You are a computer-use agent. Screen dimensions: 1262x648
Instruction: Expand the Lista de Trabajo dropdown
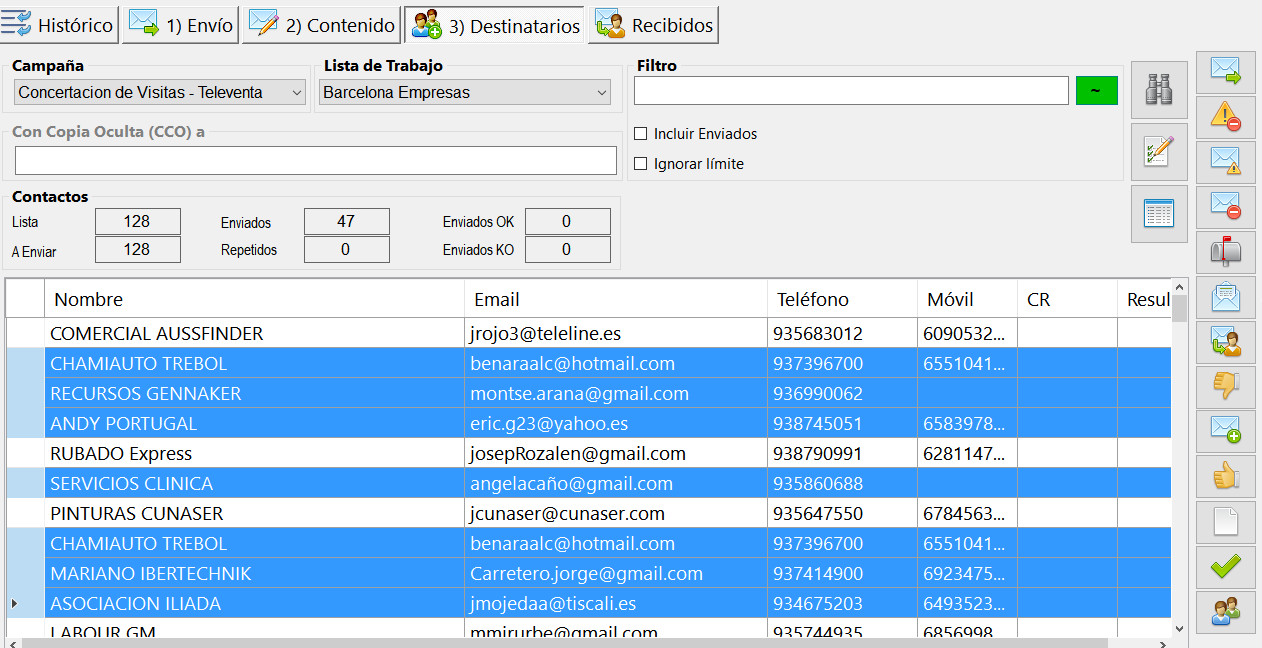pos(465,93)
